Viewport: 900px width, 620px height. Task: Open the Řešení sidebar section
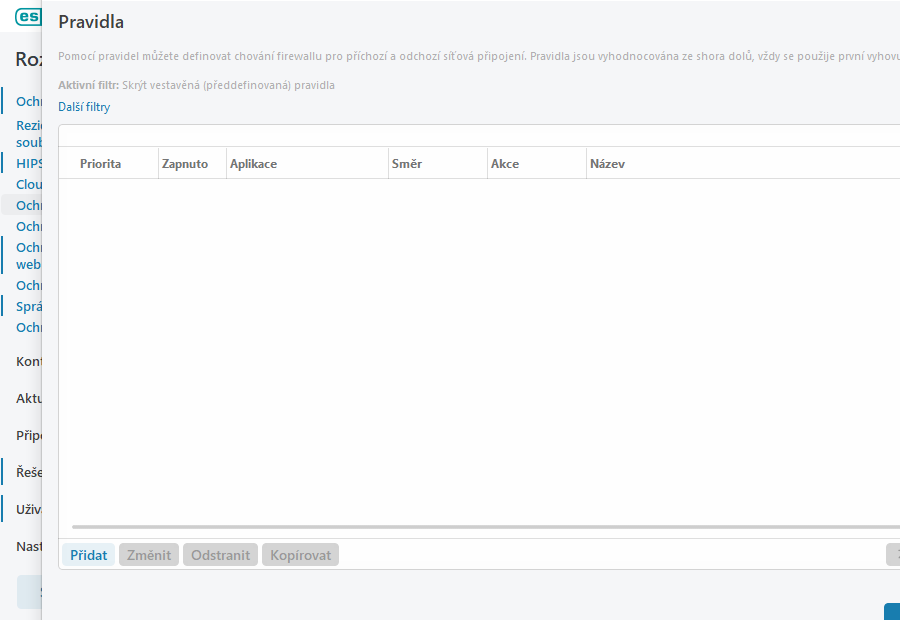click(29, 471)
